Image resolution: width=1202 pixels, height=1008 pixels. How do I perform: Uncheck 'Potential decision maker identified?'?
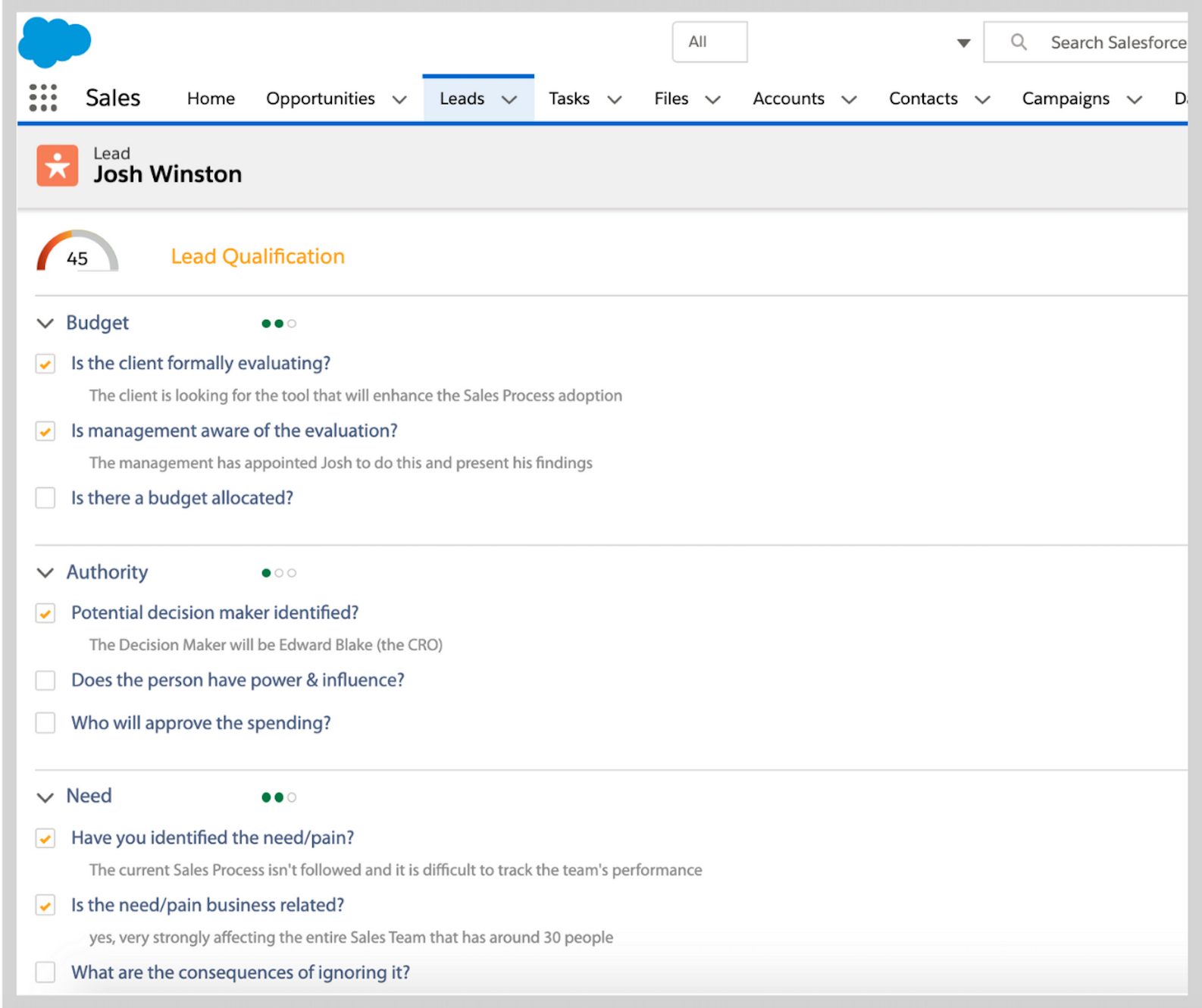pyautogui.click(x=45, y=613)
